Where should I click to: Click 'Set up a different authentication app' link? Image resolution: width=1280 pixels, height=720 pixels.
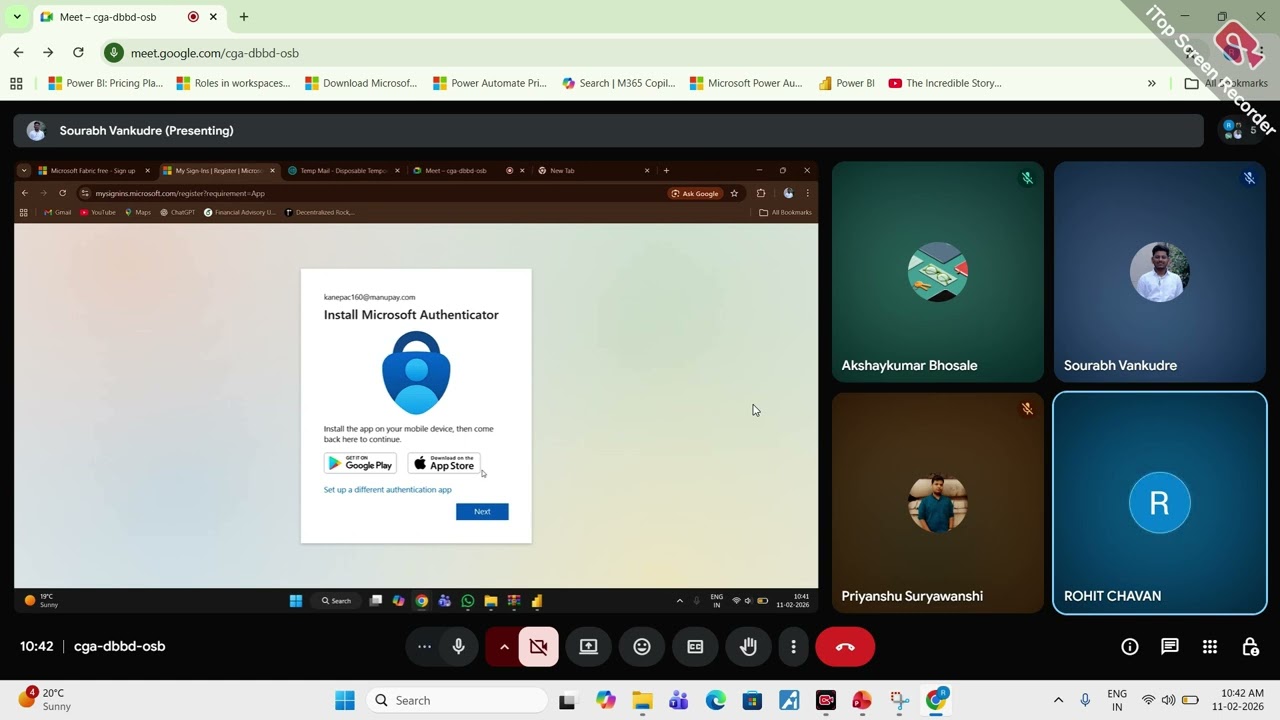[x=387, y=490]
